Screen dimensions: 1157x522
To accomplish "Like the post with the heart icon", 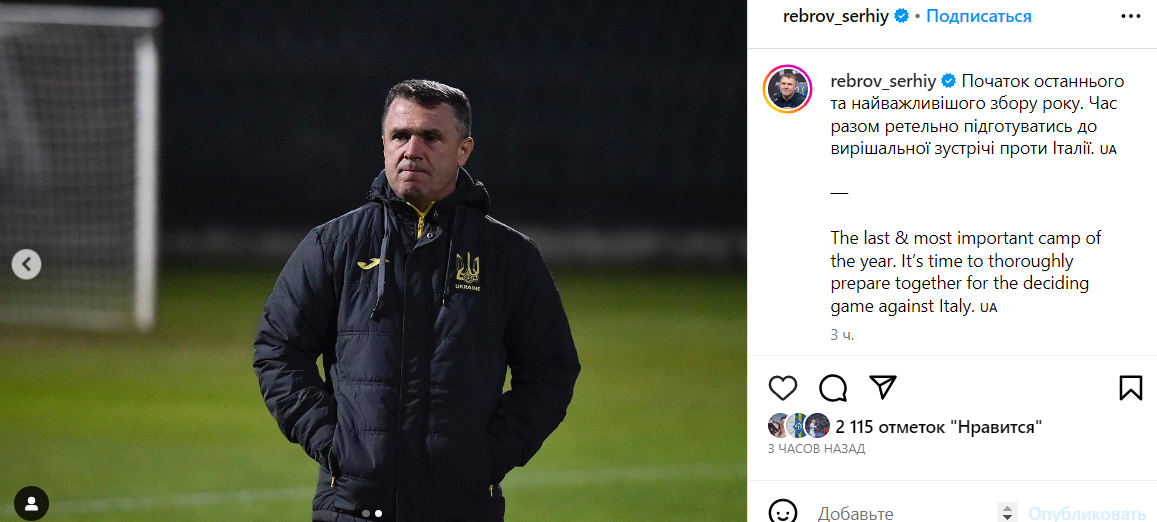I will [783, 388].
